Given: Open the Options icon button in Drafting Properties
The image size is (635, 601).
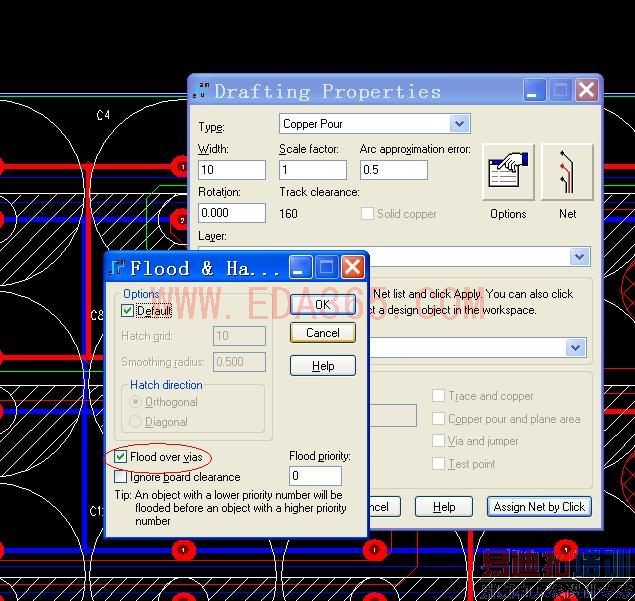Looking at the screenshot, I should [508, 172].
